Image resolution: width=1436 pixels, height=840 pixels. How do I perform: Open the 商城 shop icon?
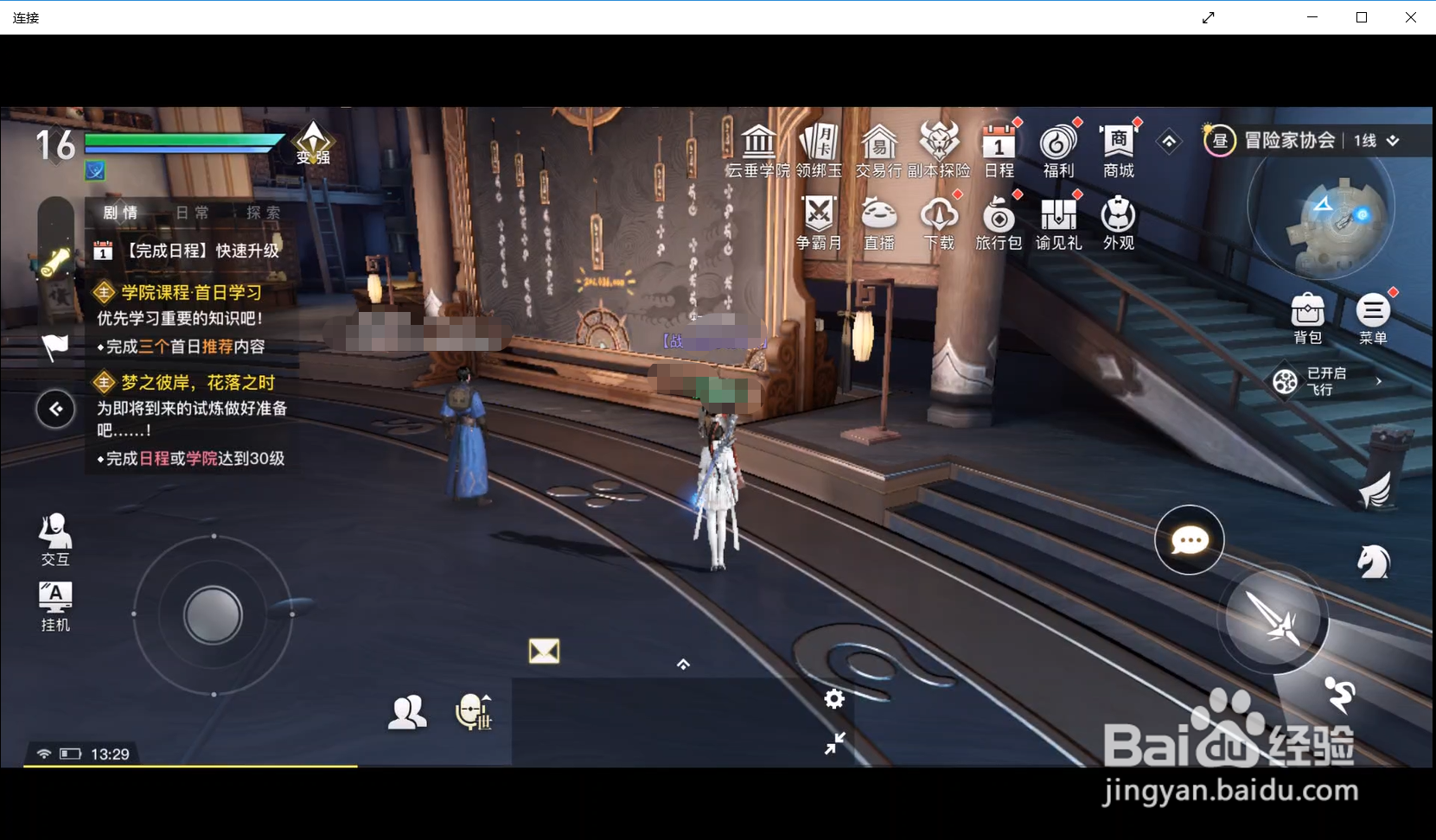(1119, 150)
